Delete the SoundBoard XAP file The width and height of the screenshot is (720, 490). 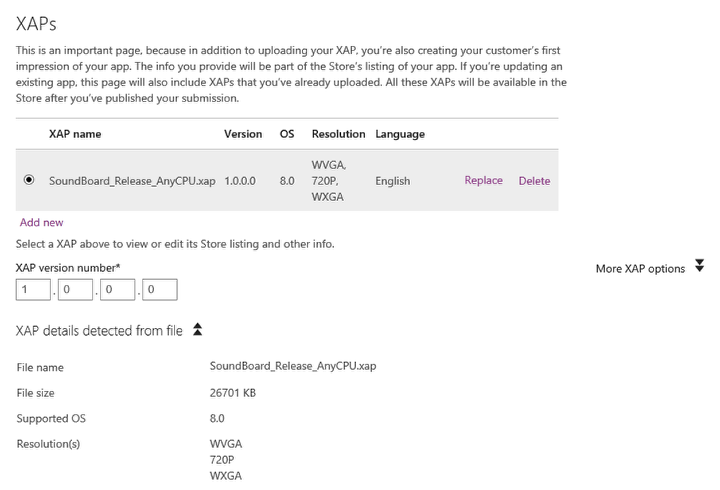point(534,181)
